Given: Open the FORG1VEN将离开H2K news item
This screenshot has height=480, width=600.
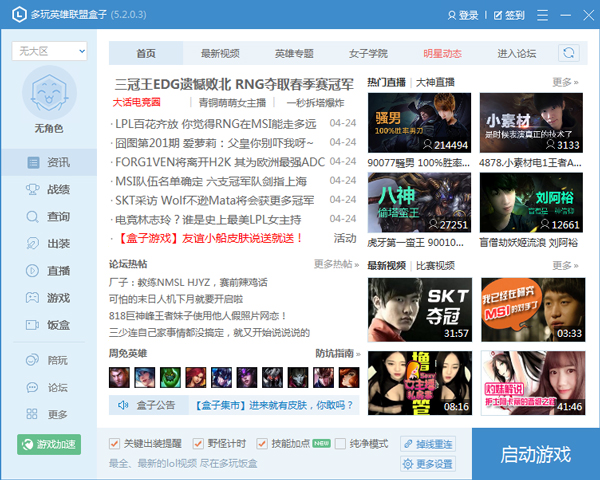Looking at the screenshot, I should [220, 162].
